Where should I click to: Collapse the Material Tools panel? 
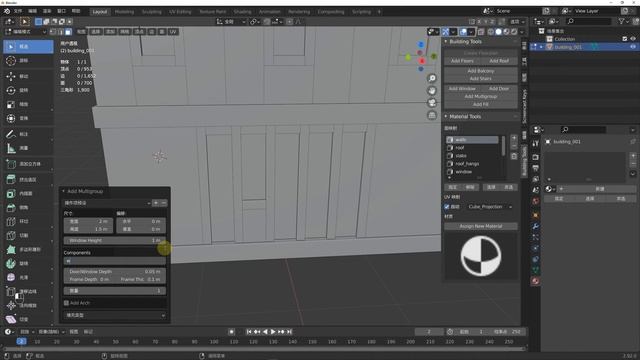click(x=446, y=116)
